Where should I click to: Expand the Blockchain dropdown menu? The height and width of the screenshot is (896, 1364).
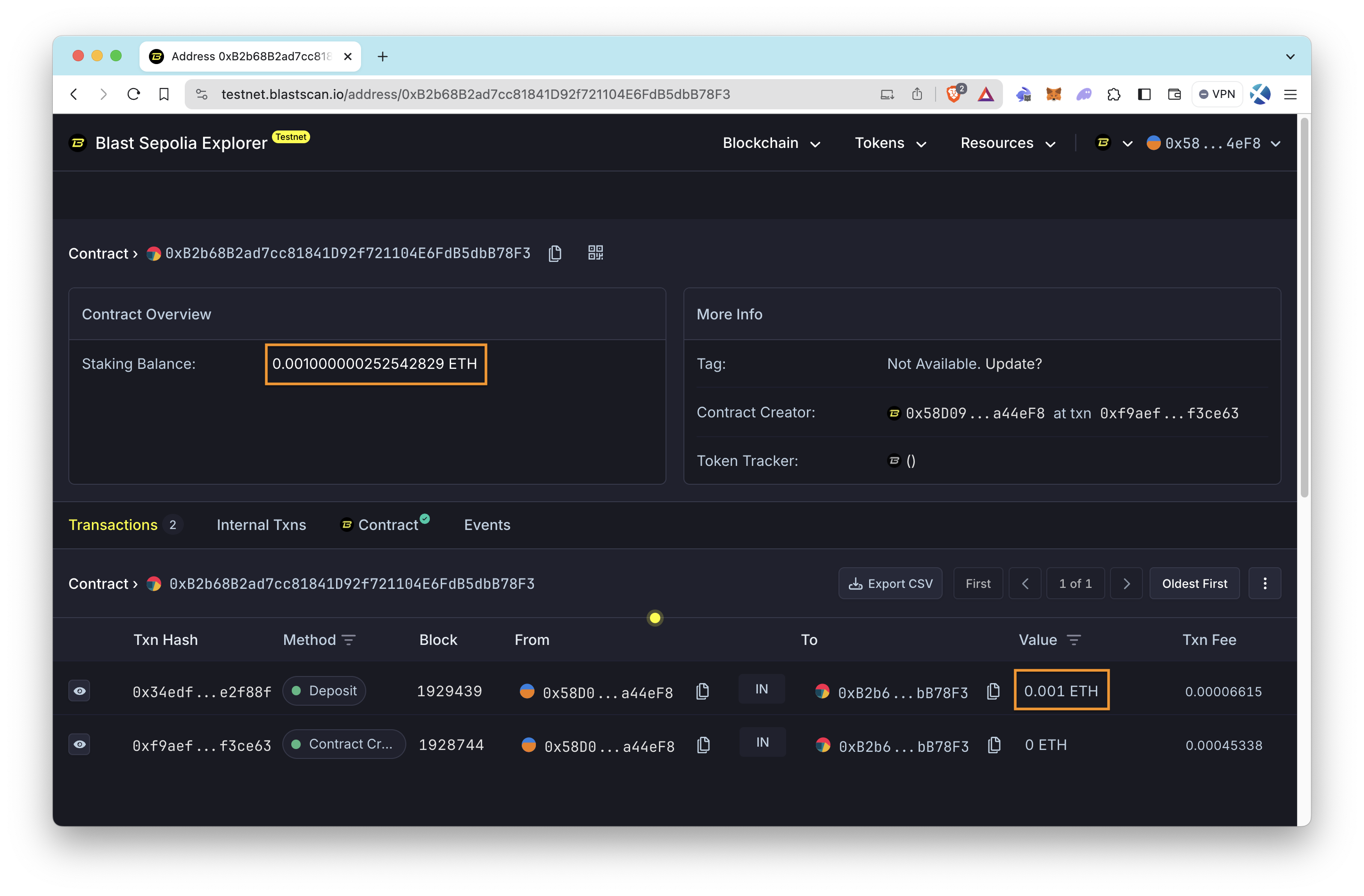pyautogui.click(x=771, y=143)
